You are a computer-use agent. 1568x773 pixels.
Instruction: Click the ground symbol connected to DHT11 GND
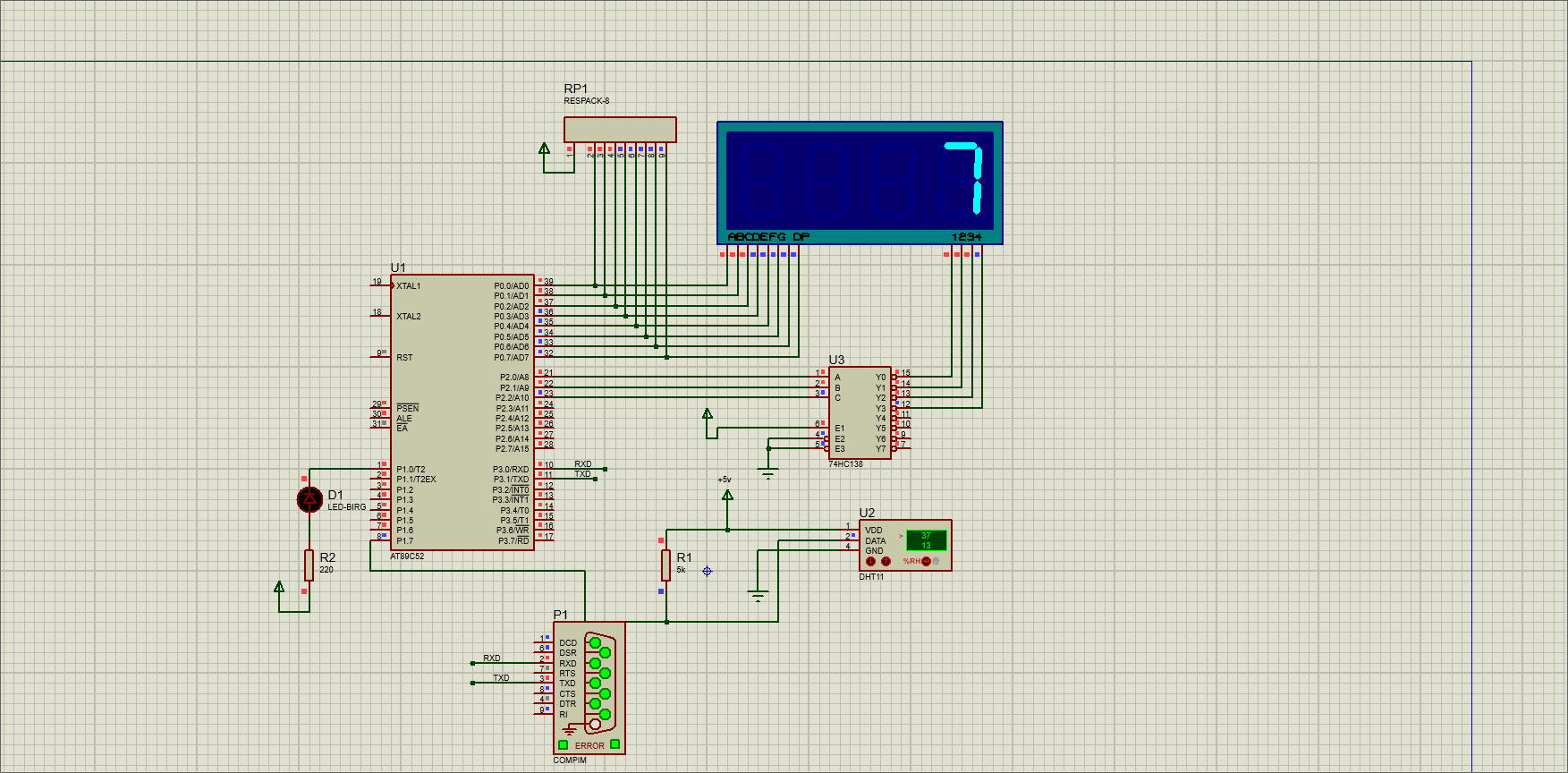coord(758,596)
